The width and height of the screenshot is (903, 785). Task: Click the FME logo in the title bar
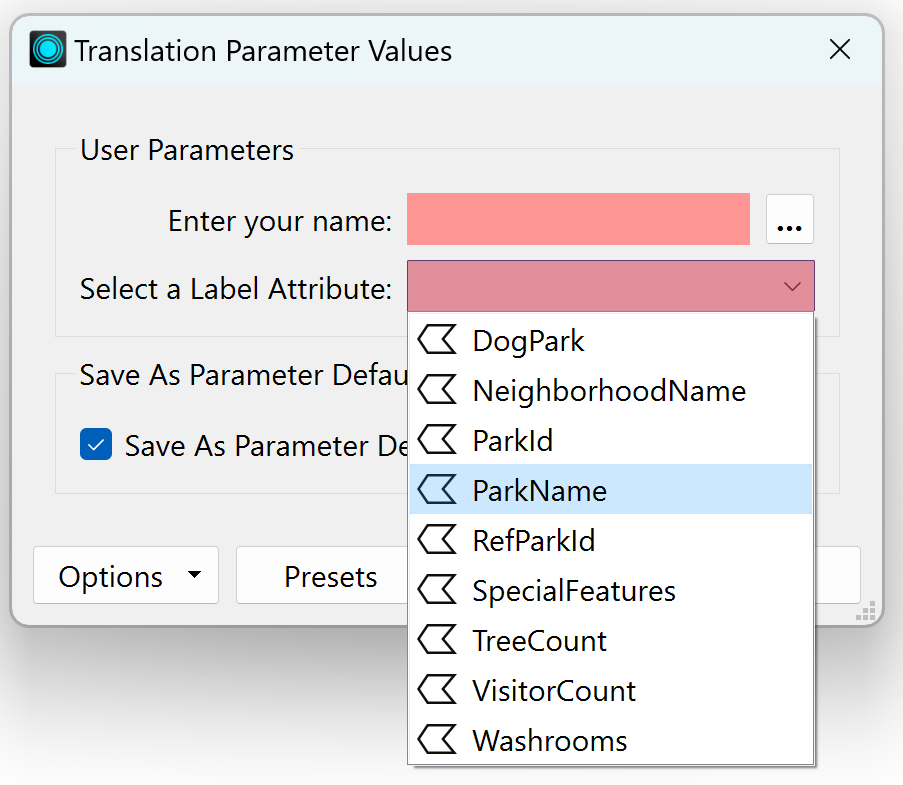pyautogui.click(x=48, y=48)
